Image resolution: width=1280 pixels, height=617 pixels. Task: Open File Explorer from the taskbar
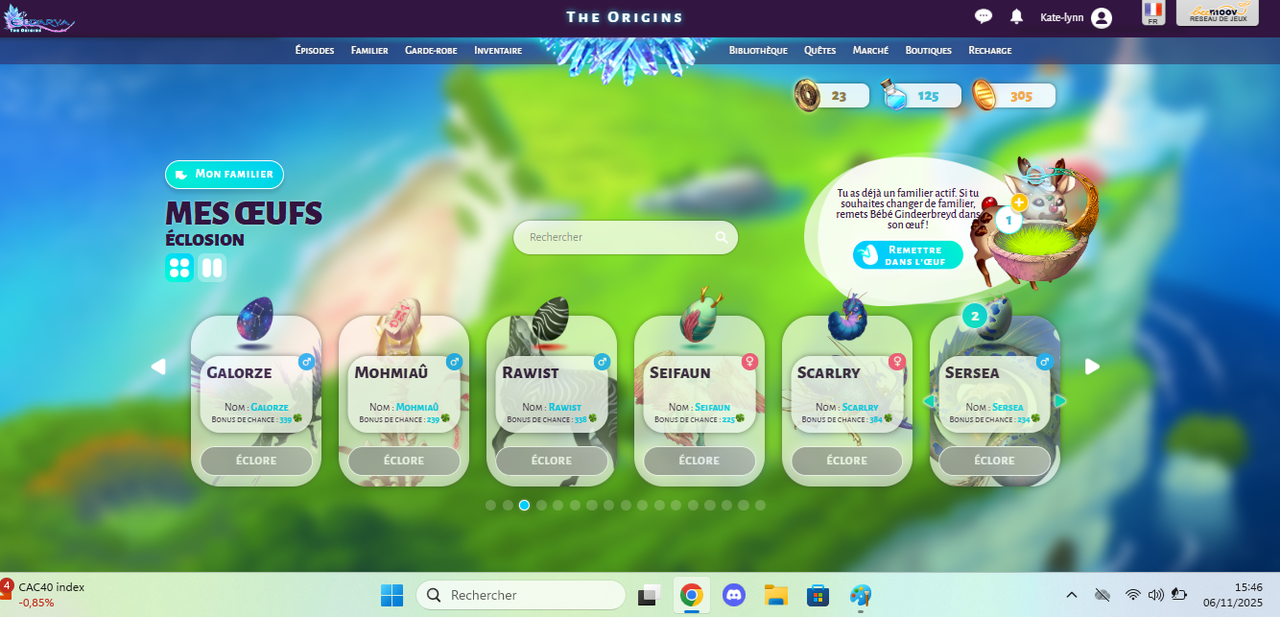776,595
